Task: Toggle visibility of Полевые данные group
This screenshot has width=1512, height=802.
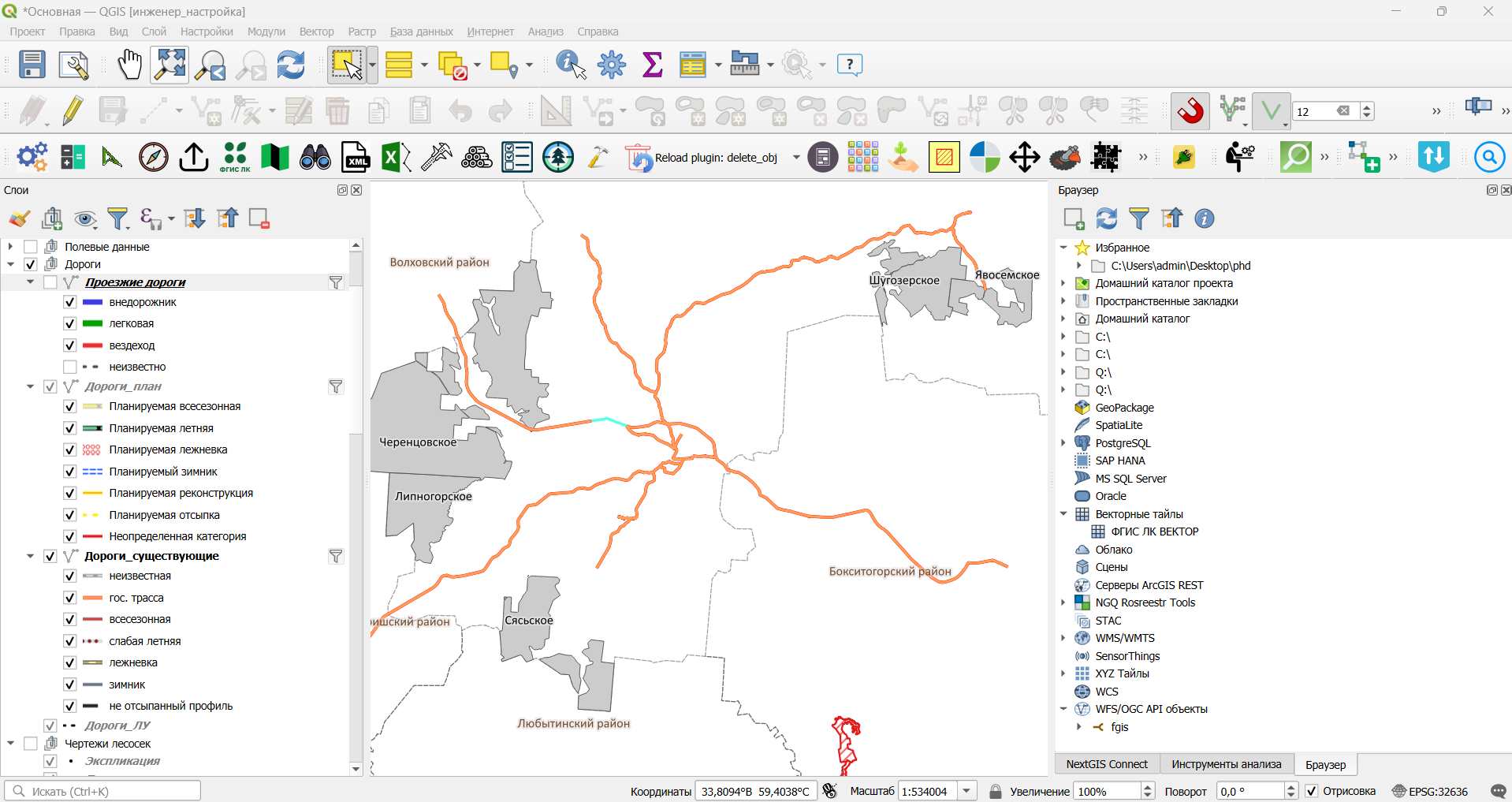Action: (31, 247)
